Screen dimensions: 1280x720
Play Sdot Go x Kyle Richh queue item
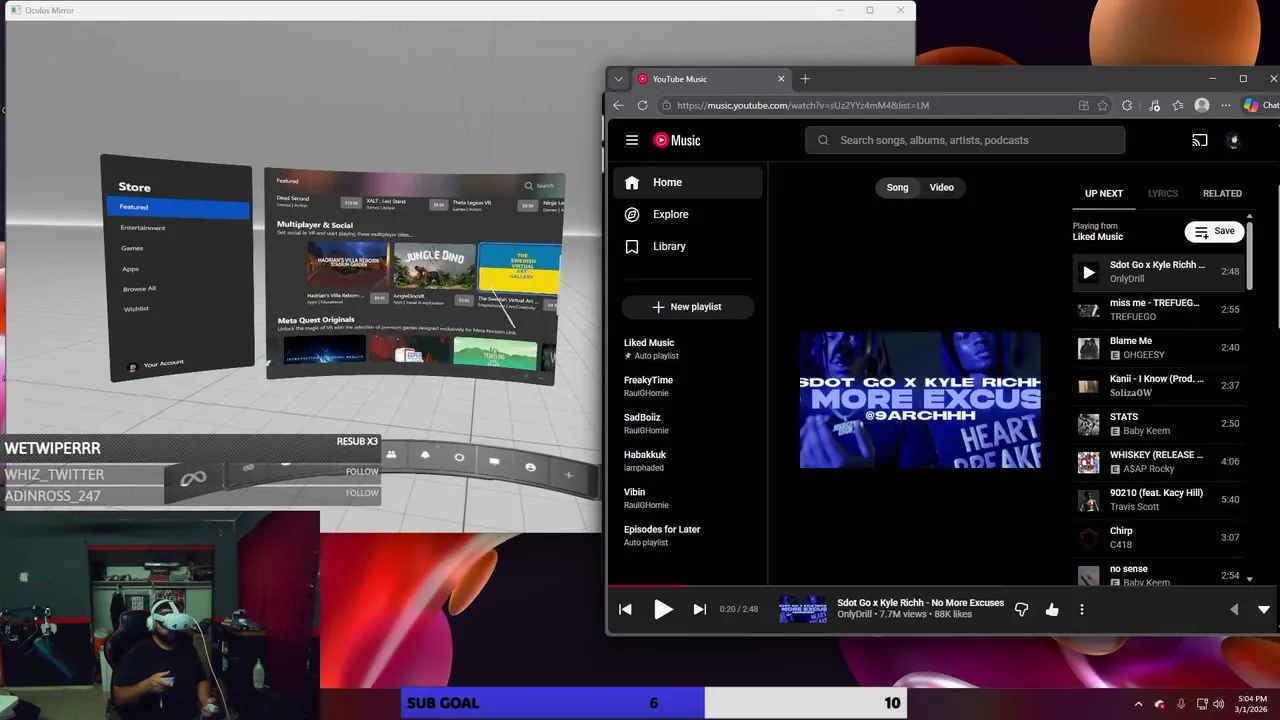[x=1158, y=272]
